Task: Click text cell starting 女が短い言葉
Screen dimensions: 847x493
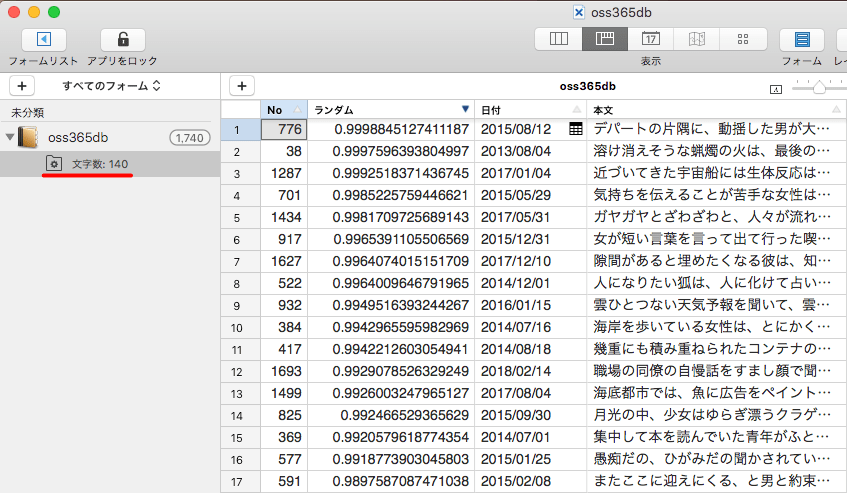Action: click(x=716, y=239)
